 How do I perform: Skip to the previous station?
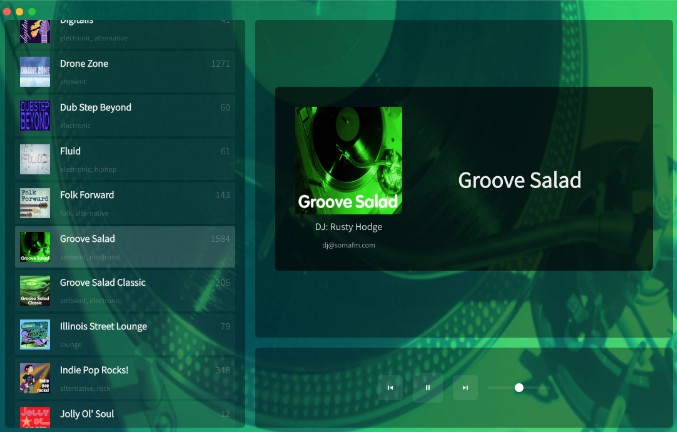390,387
